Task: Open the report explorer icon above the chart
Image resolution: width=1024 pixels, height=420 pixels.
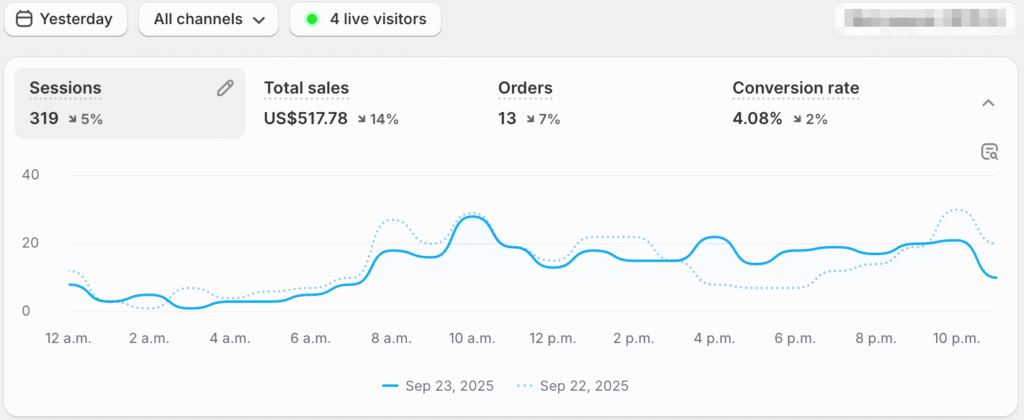Action: (989, 152)
